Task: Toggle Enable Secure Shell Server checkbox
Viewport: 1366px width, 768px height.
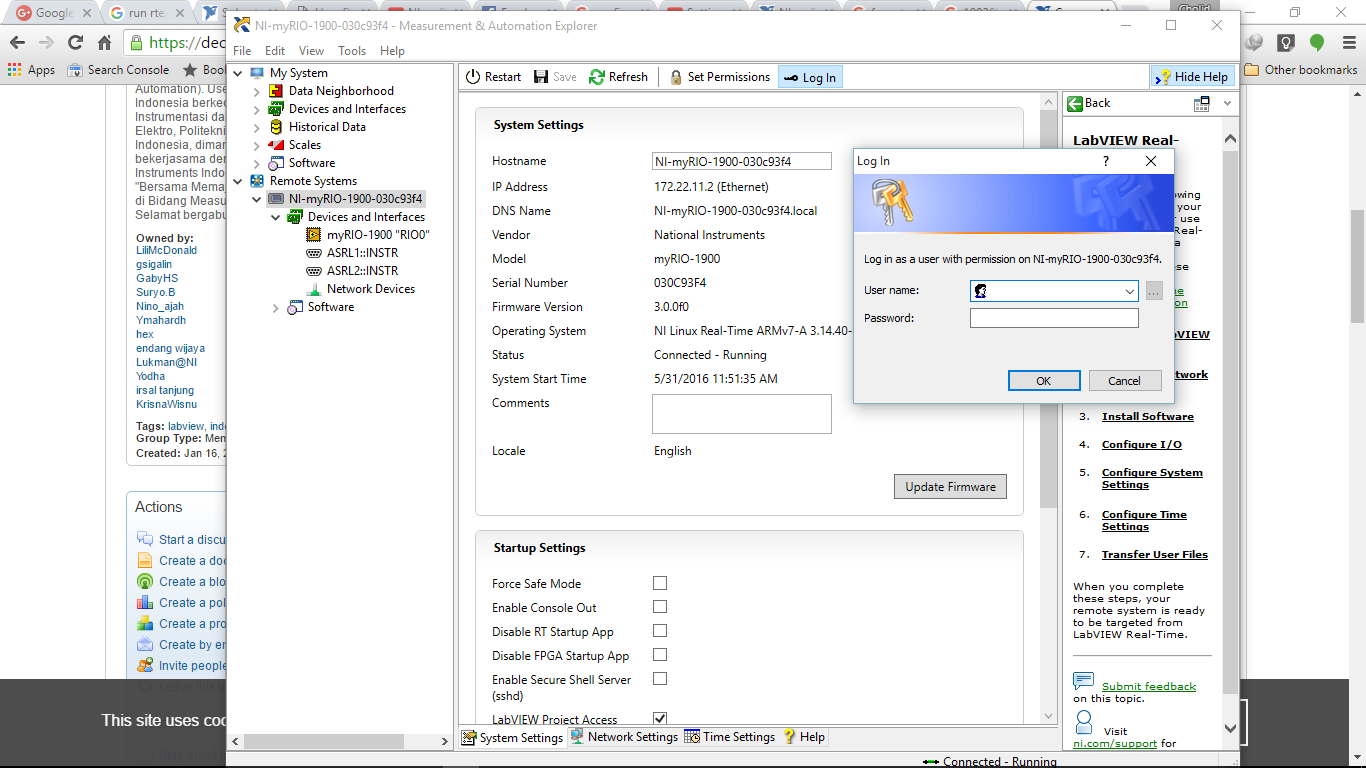Action: click(660, 679)
